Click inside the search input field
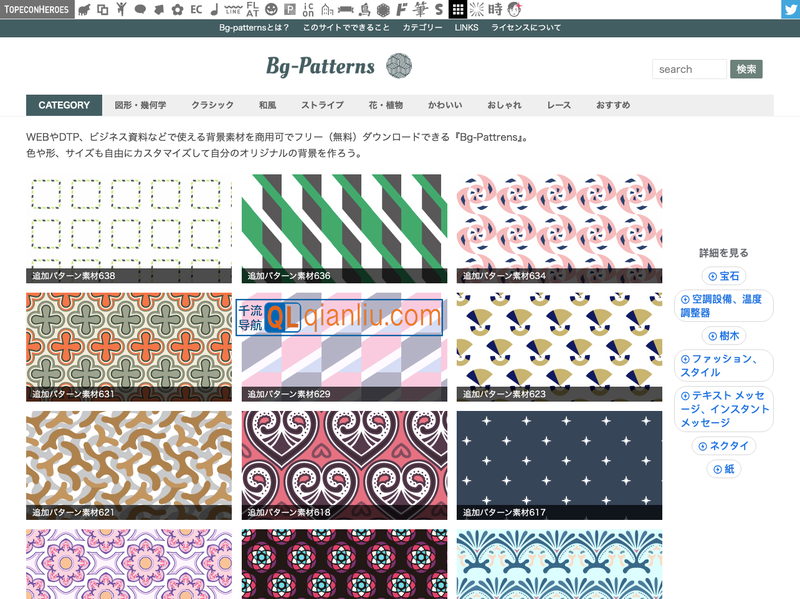Image resolution: width=800 pixels, height=599 pixels. point(688,69)
